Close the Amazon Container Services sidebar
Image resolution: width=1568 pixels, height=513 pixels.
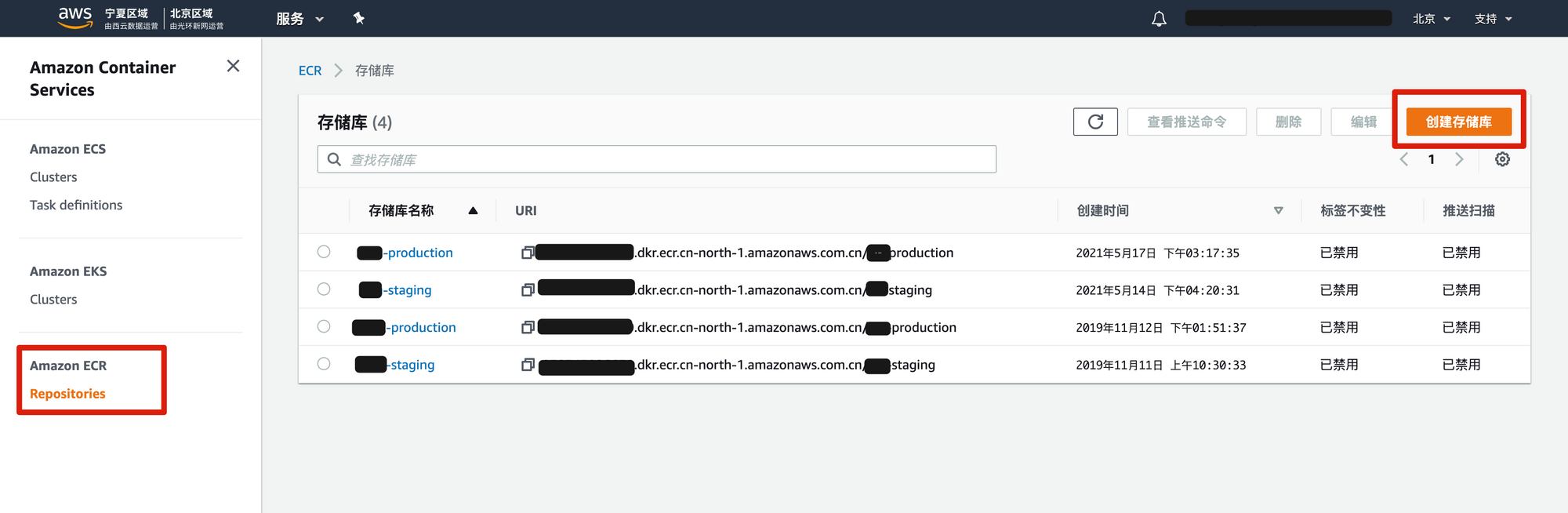point(233,66)
